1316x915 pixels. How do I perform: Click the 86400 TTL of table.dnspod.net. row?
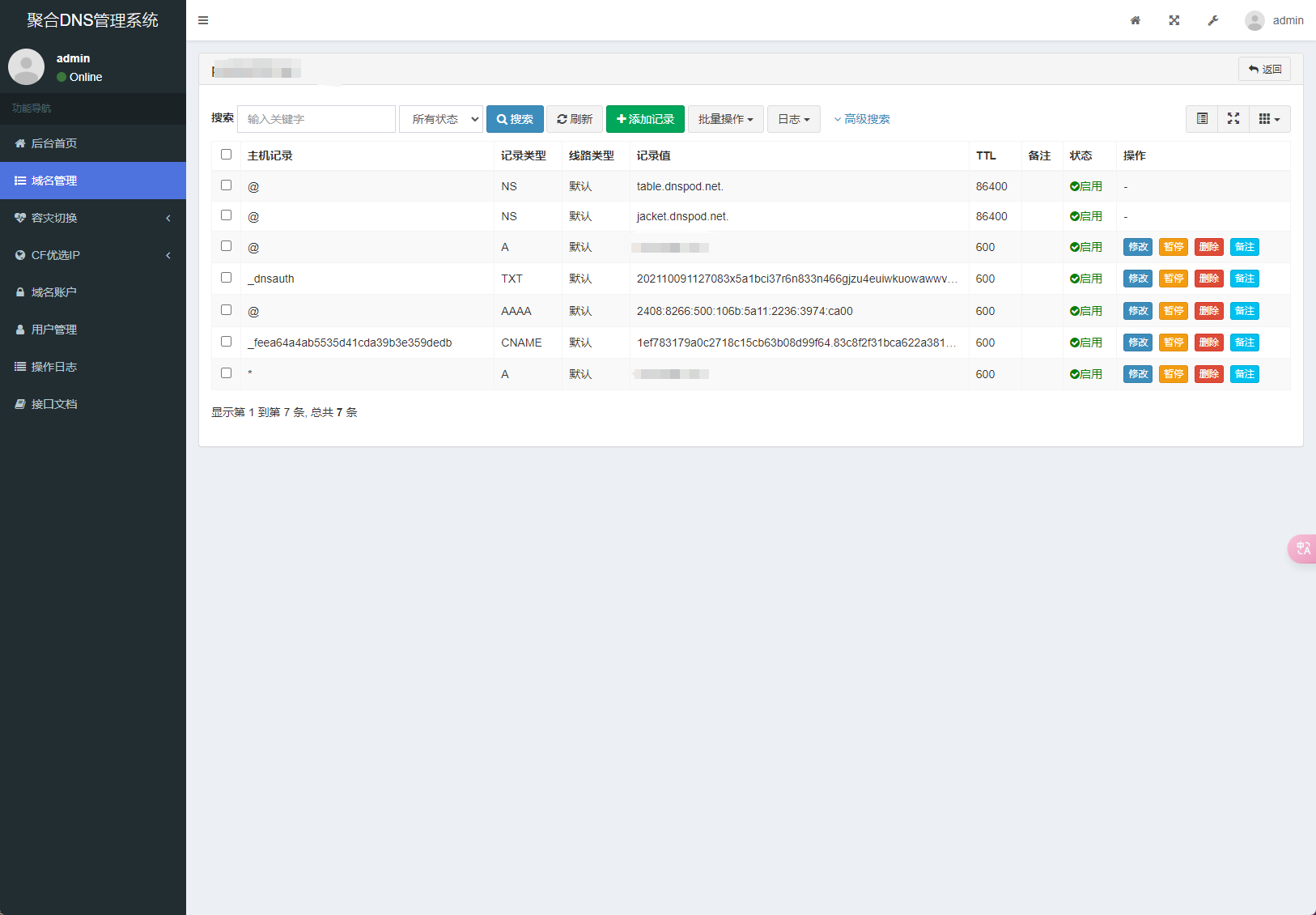pyautogui.click(x=991, y=186)
